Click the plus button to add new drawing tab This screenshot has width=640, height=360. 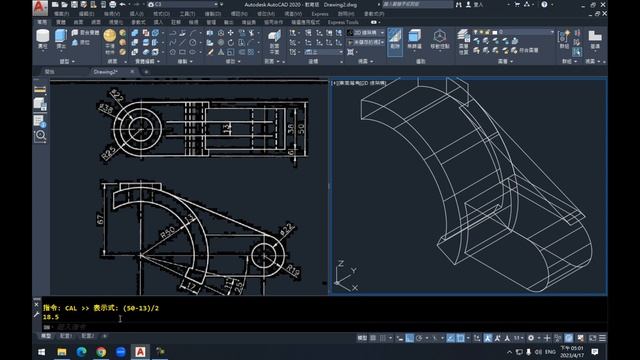click(146, 72)
